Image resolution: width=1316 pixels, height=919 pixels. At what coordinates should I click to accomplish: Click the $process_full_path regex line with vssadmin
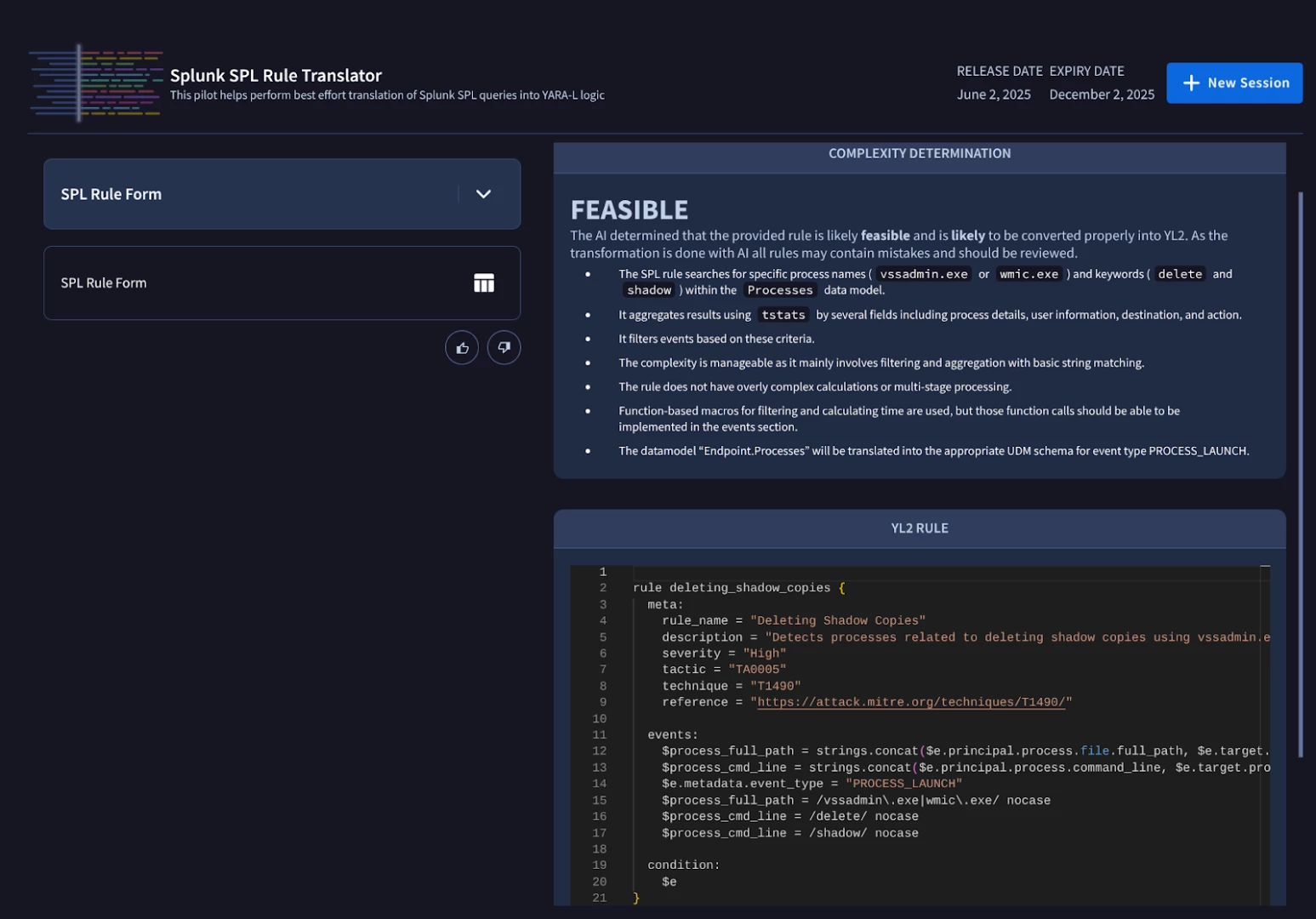tap(856, 801)
